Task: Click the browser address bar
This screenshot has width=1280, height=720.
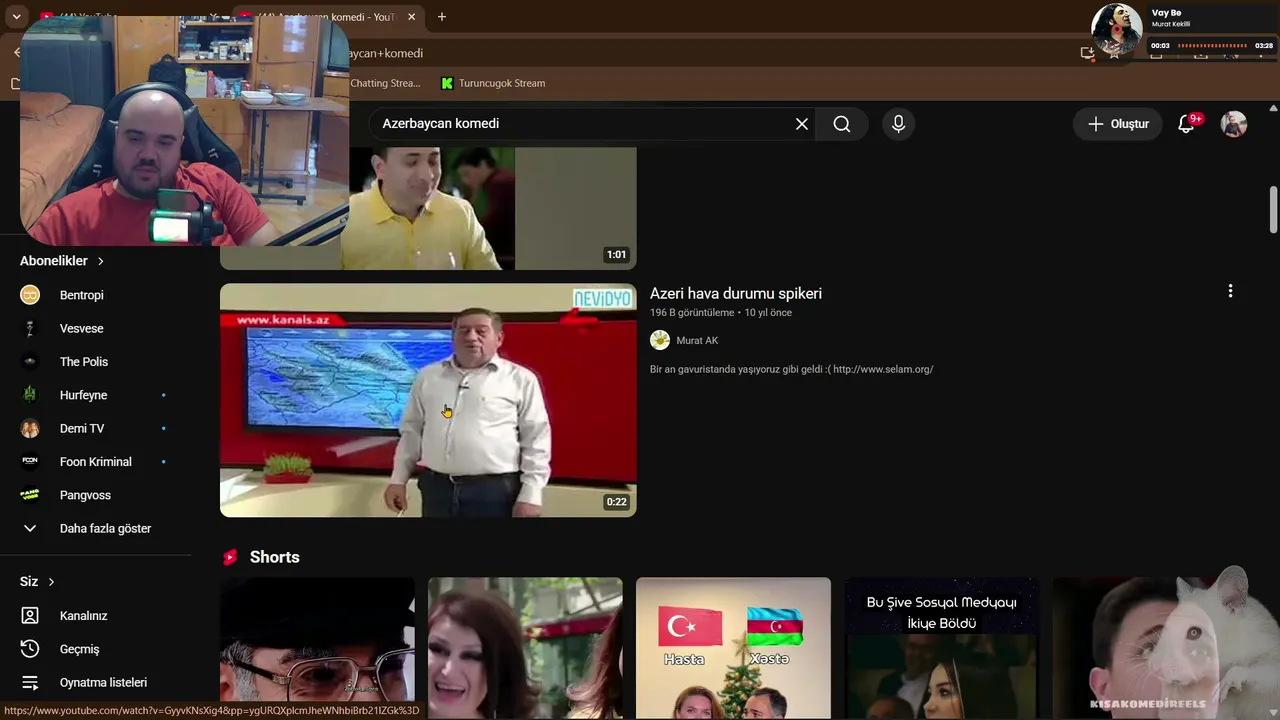Action: click(x=700, y=53)
